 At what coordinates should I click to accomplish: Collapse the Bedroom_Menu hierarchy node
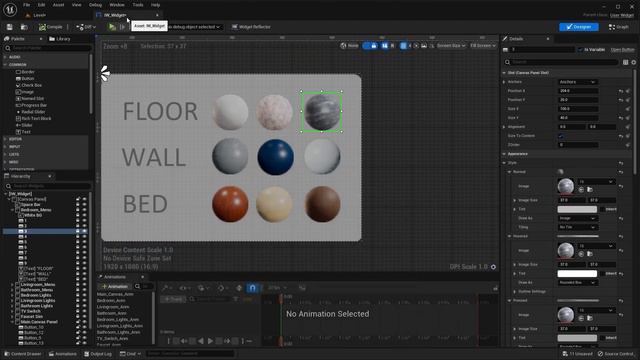[x=12, y=210]
